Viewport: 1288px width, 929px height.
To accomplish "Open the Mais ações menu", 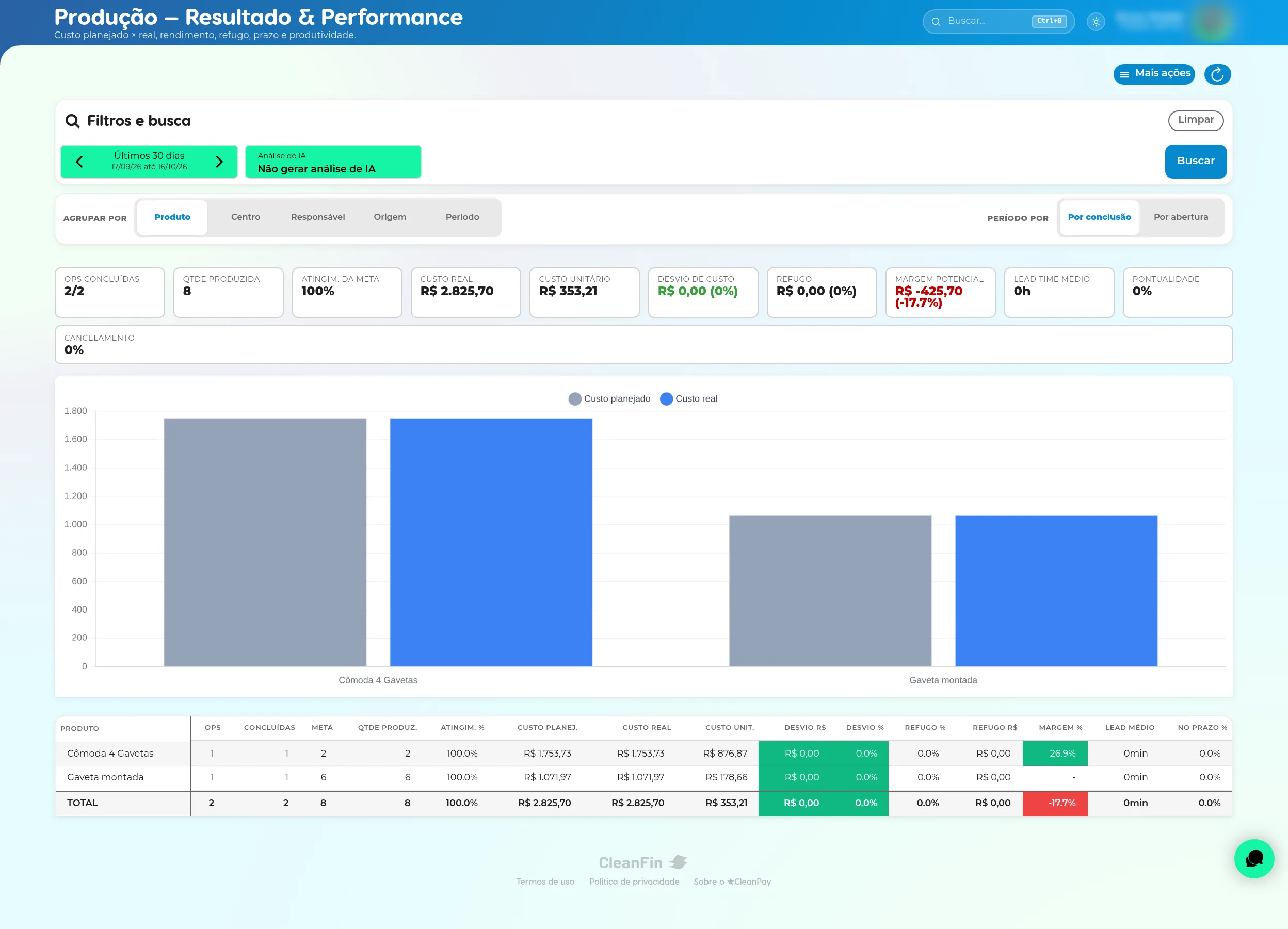I will click(x=1154, y=74).
